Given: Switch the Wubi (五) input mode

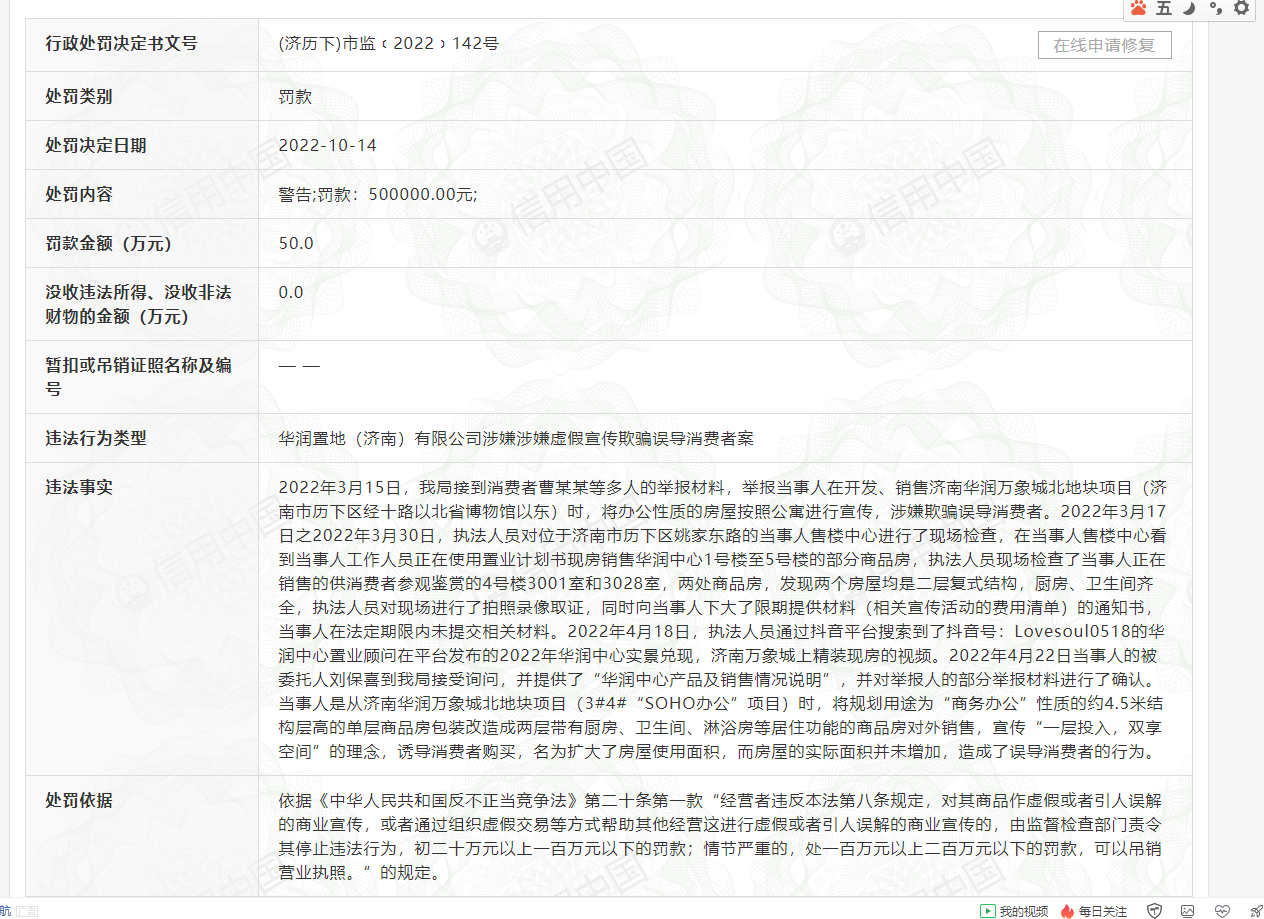Looking at the screenshot, I should click(x=1164, y=8).
